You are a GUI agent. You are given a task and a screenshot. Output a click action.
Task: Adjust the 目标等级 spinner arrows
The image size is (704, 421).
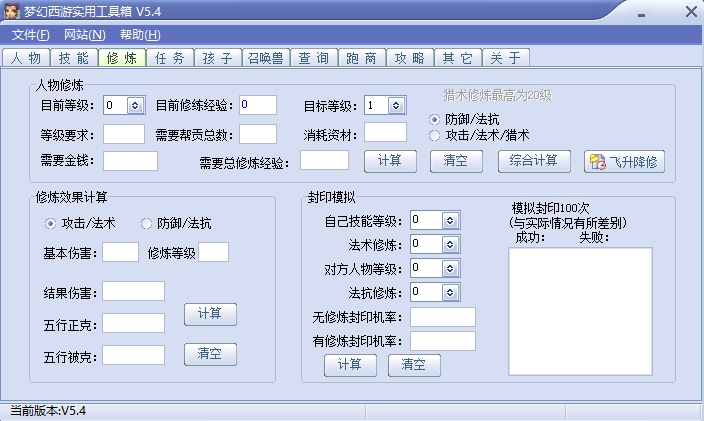(x=396, y=105)
